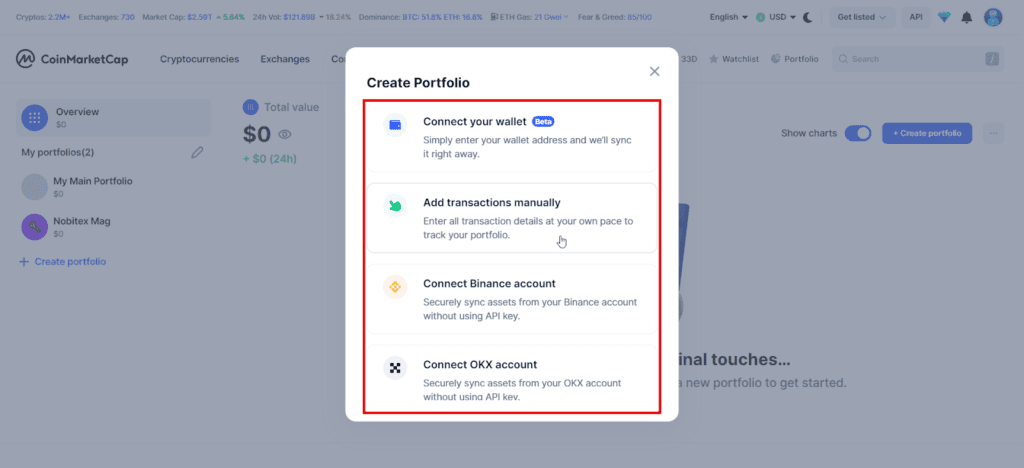Open the Exchanges menu
Image resolution: width=1024 pixels, height=468 pixels.
pyautogui.click(x=285, y=59)
